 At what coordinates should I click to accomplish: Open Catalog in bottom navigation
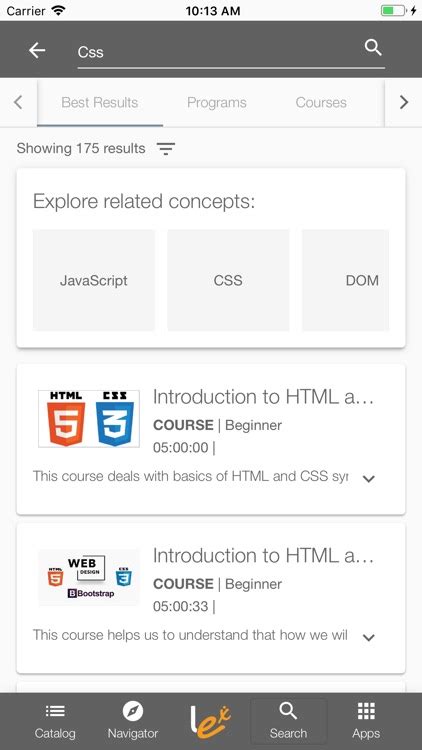click(x=55, y=721)
